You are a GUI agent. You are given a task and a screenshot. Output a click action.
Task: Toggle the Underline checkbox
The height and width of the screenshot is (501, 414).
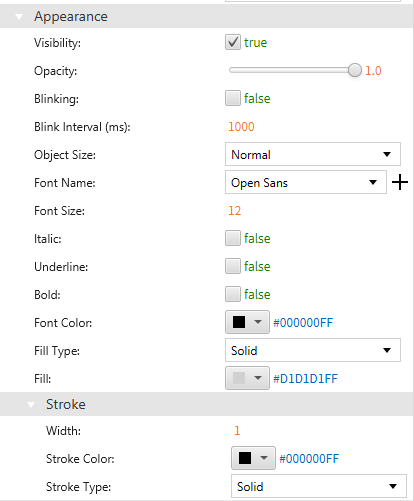tap(233, 266)
